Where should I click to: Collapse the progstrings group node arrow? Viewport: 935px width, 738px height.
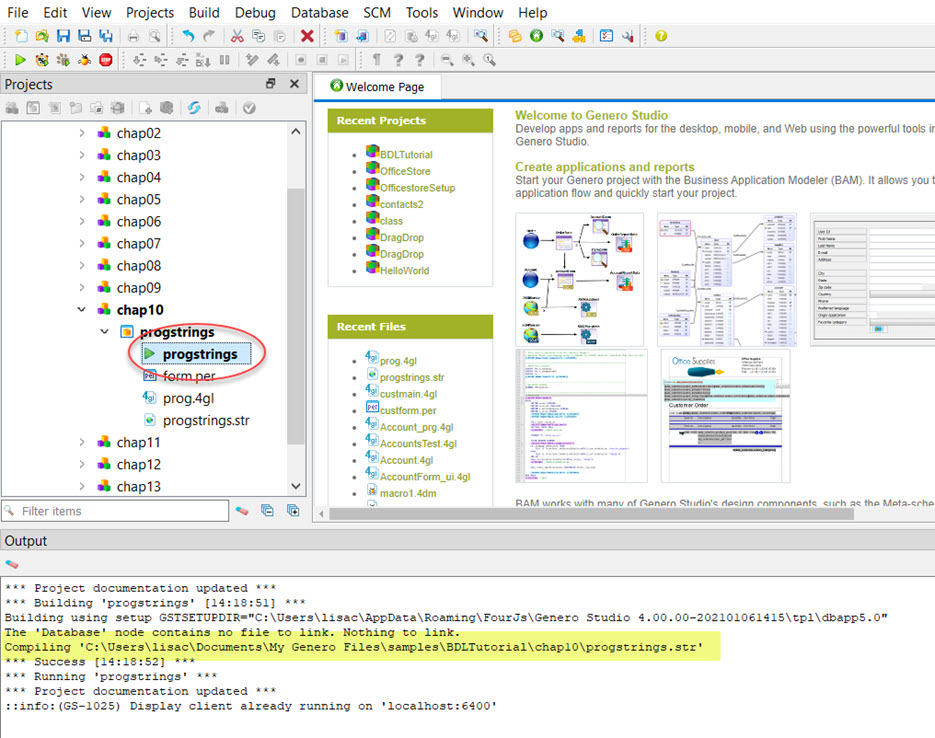pos(104,331)
